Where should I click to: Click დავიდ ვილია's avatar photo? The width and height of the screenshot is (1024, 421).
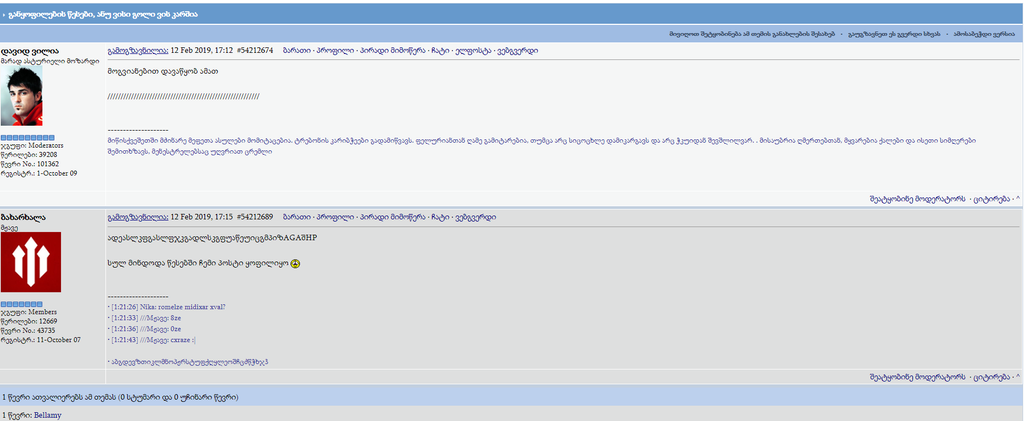[22, 95]
